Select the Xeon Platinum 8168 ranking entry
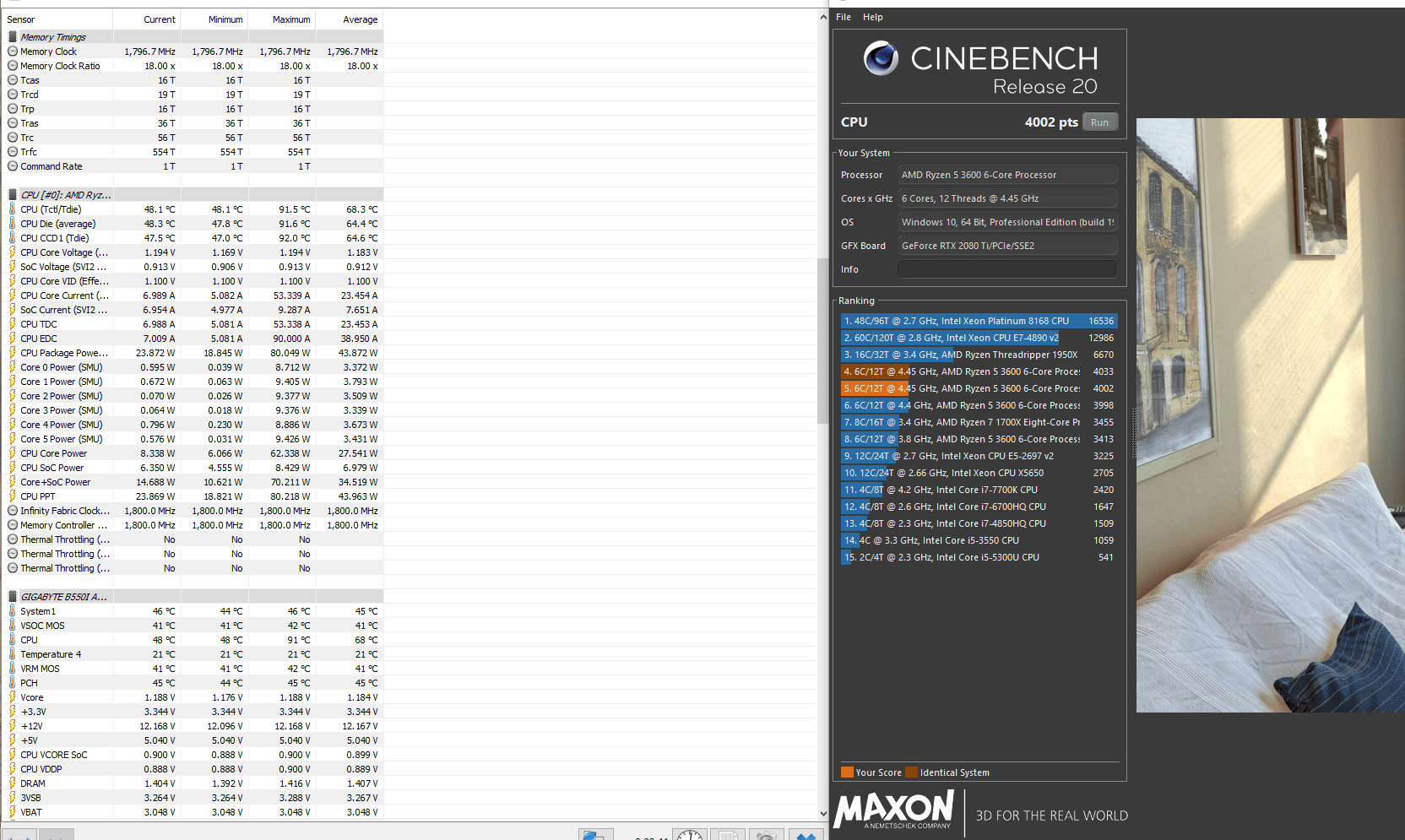 [x=979, y=321]
